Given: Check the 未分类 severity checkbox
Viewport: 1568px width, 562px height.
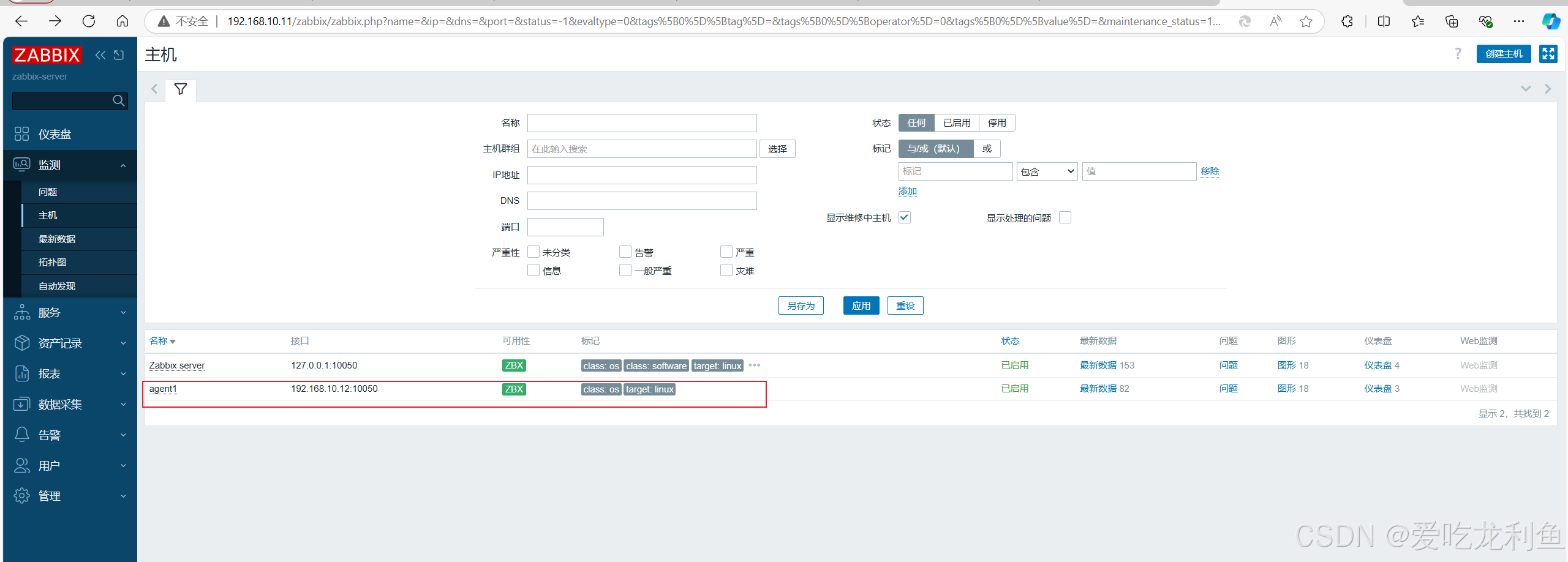Looking at the screenshot, I should point(533,252).
